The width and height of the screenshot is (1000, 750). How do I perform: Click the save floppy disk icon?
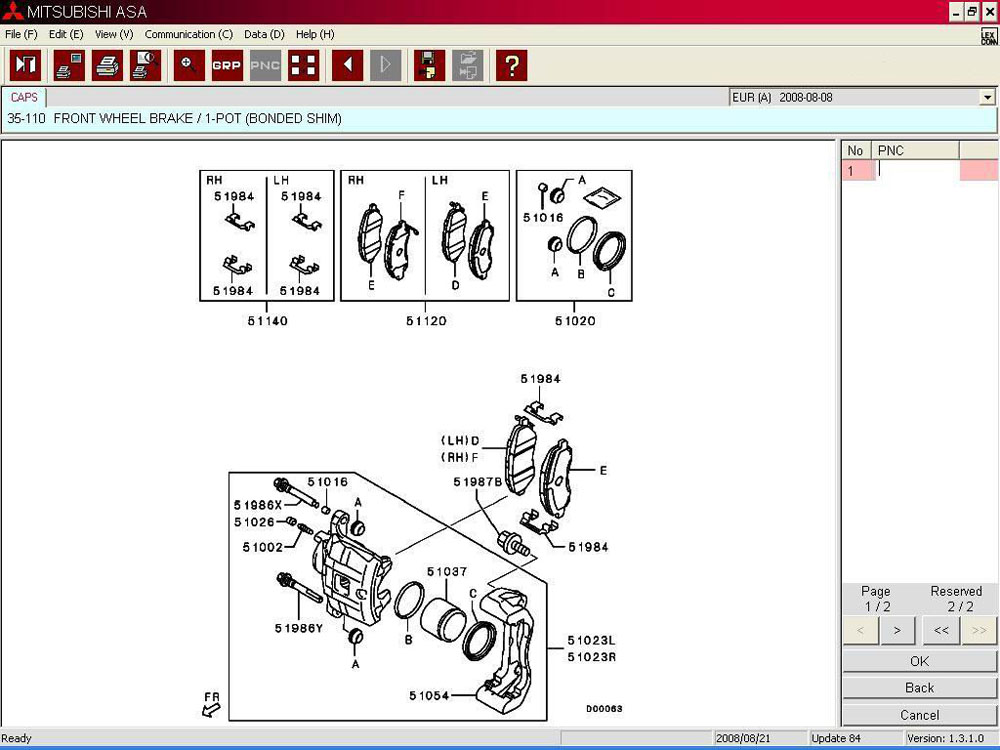coord(429,66)
